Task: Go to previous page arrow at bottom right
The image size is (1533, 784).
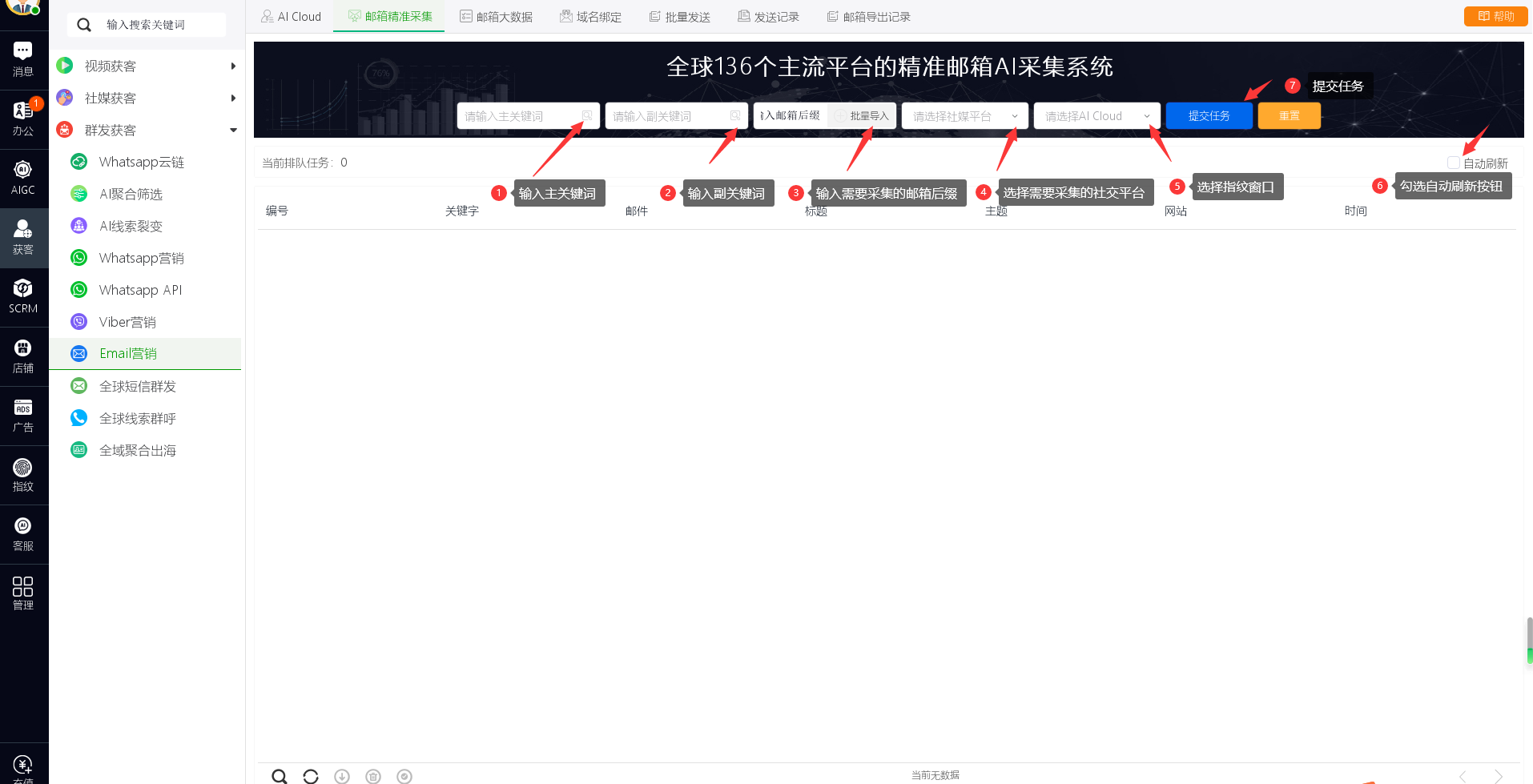Action: (x=1463, y=776)
